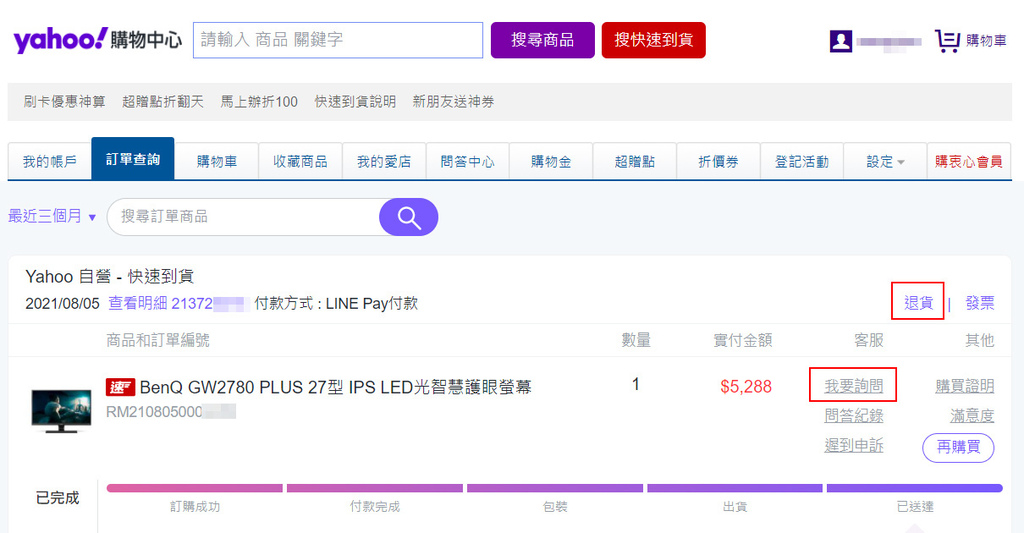This screenshot has height=533, width=1024.
Task: Click the 退貨 return link
Action: click(x=918, y=303)
